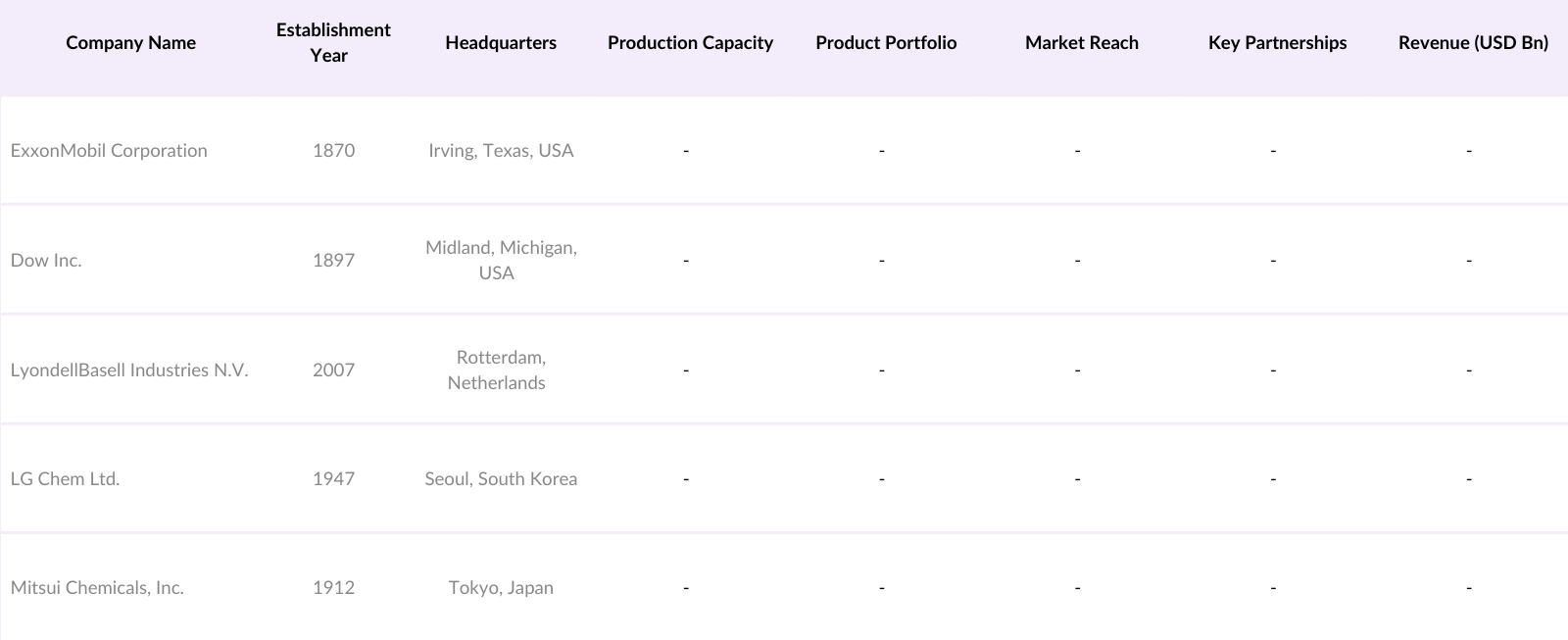Click Dow Inc.'s Product Portfolio dash cell
Viewport: 1568px width, 640px height.
(882, 261)
